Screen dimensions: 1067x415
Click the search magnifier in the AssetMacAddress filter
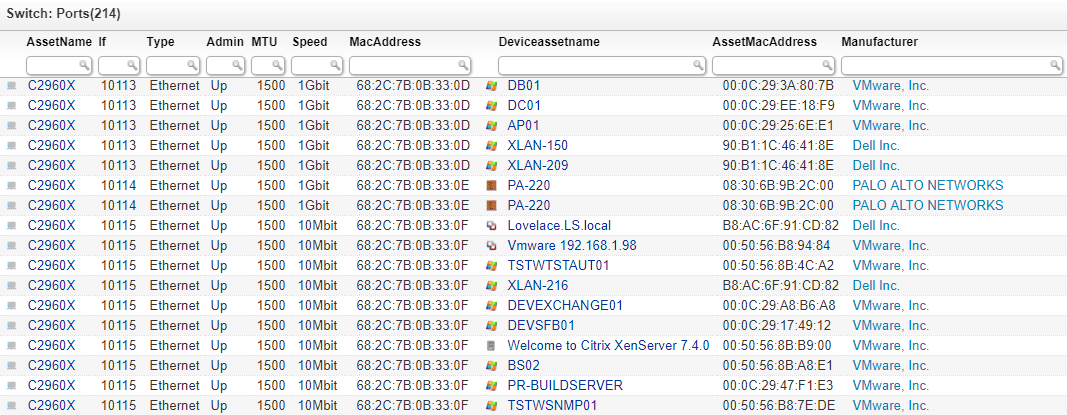coord(827,65)
